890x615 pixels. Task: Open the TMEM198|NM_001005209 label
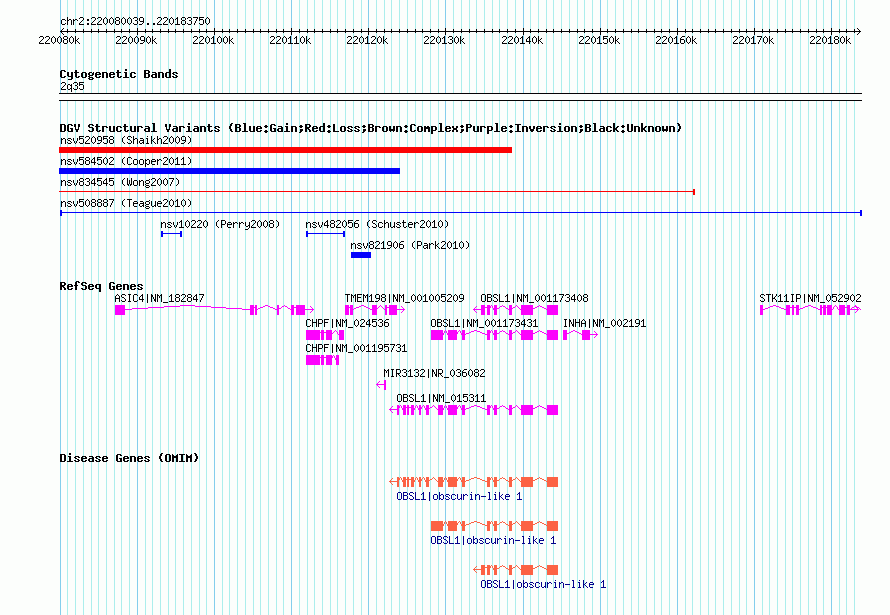[x=405, y=298]
